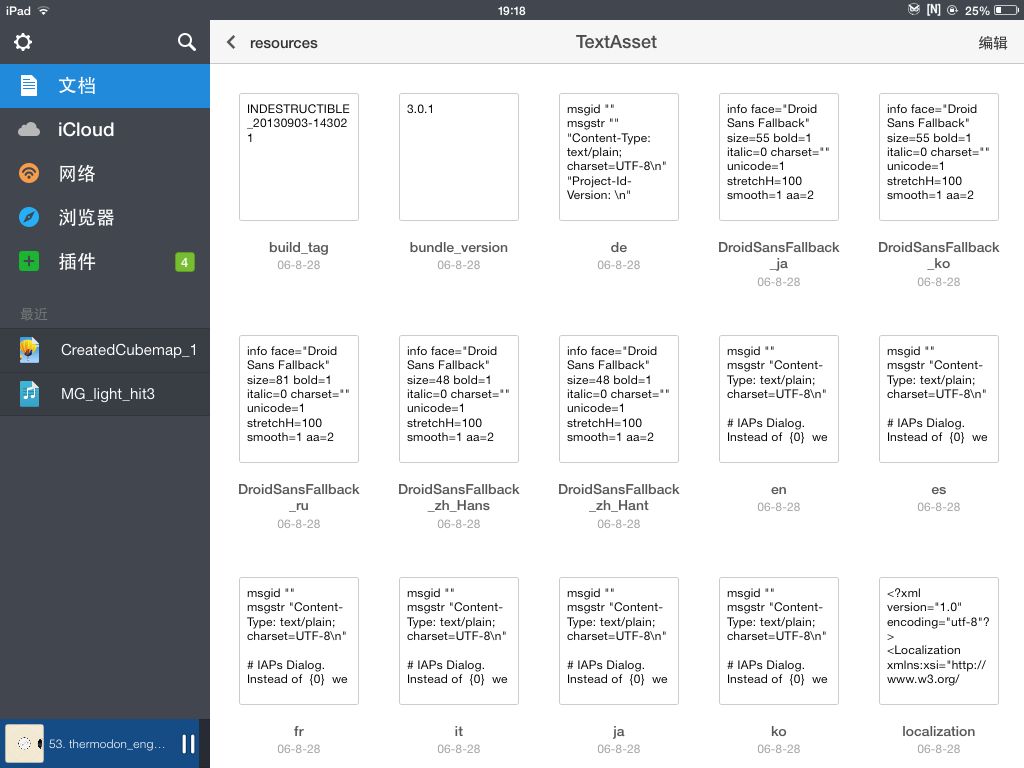The height and width of the screenshot is (768, 1024).
Task: Select the localization file name label
Action: click(938, 731)
